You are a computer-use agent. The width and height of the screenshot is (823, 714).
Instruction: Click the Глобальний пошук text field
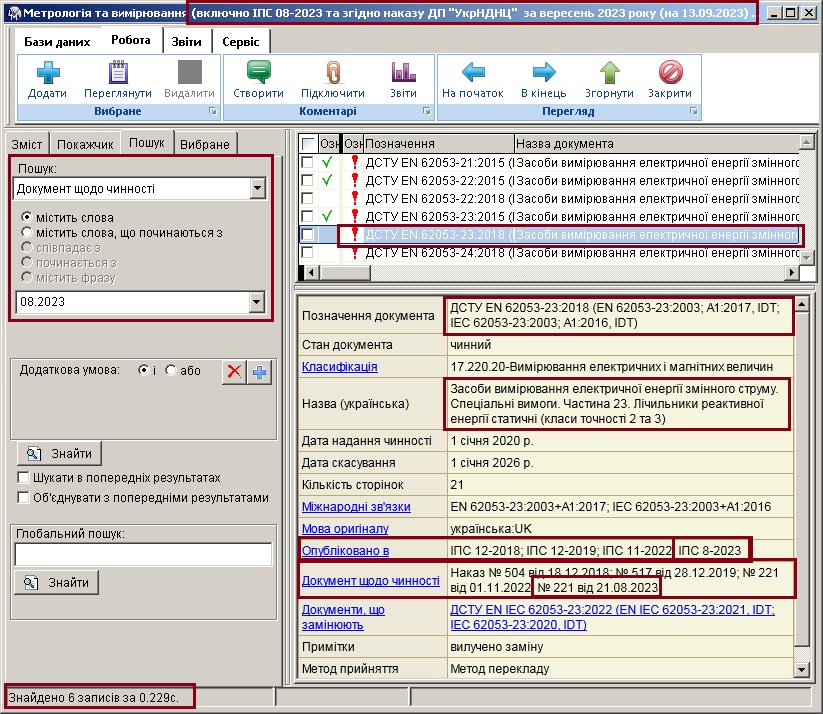coord(143,554)
